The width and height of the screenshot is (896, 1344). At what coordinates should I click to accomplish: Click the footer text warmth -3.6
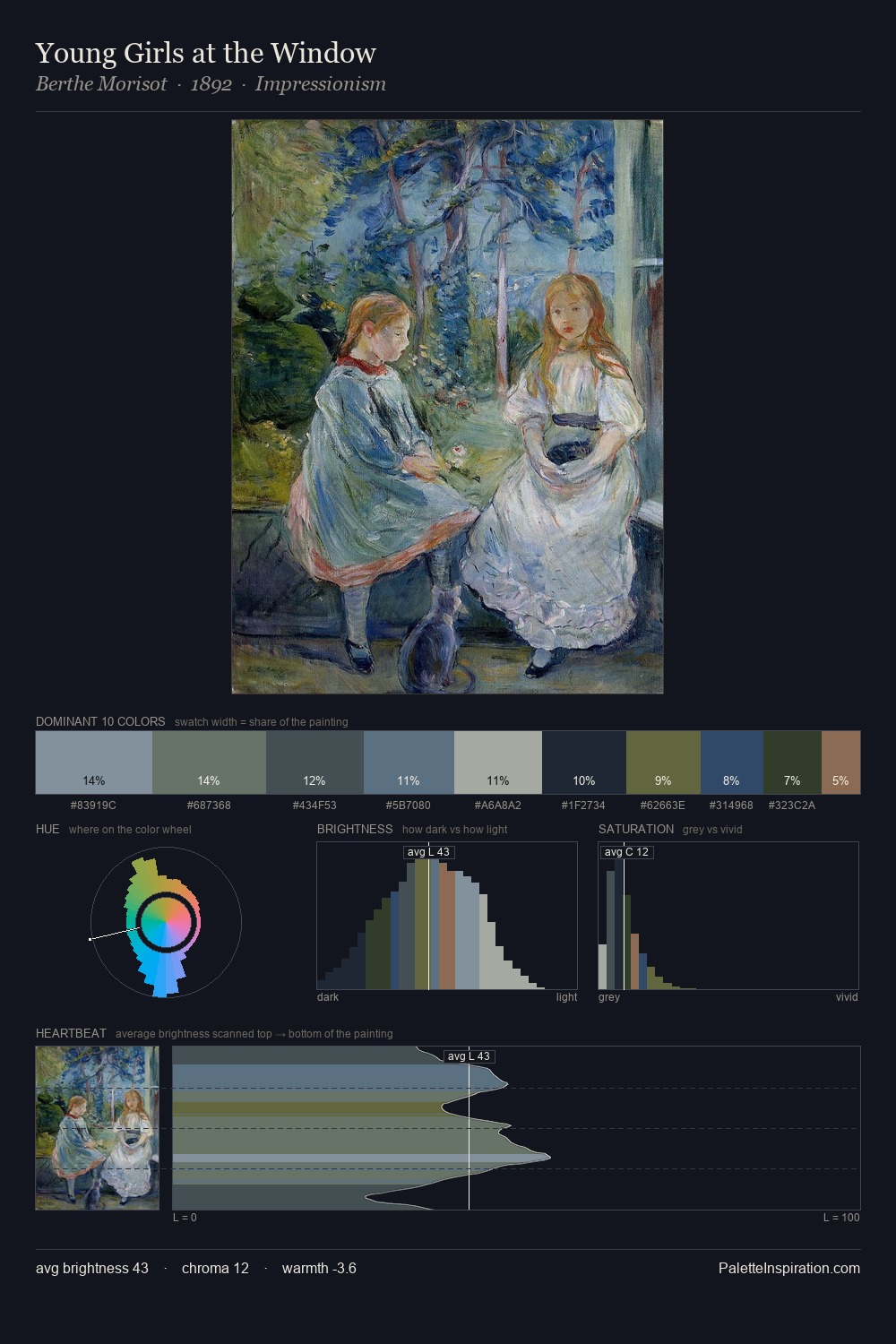click(319, 1268)
